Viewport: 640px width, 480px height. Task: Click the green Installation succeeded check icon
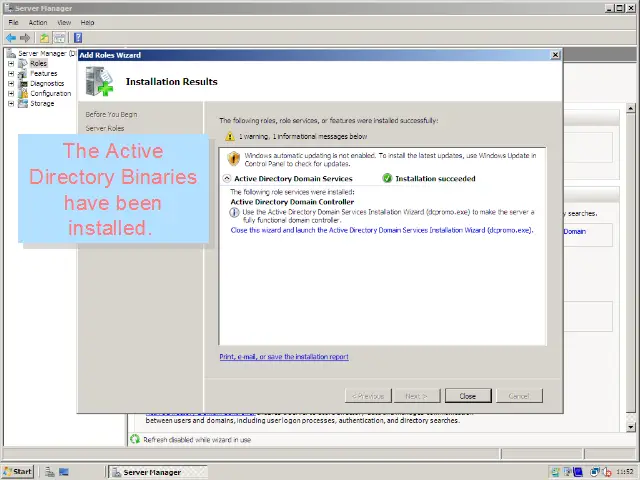pos(387,178)
